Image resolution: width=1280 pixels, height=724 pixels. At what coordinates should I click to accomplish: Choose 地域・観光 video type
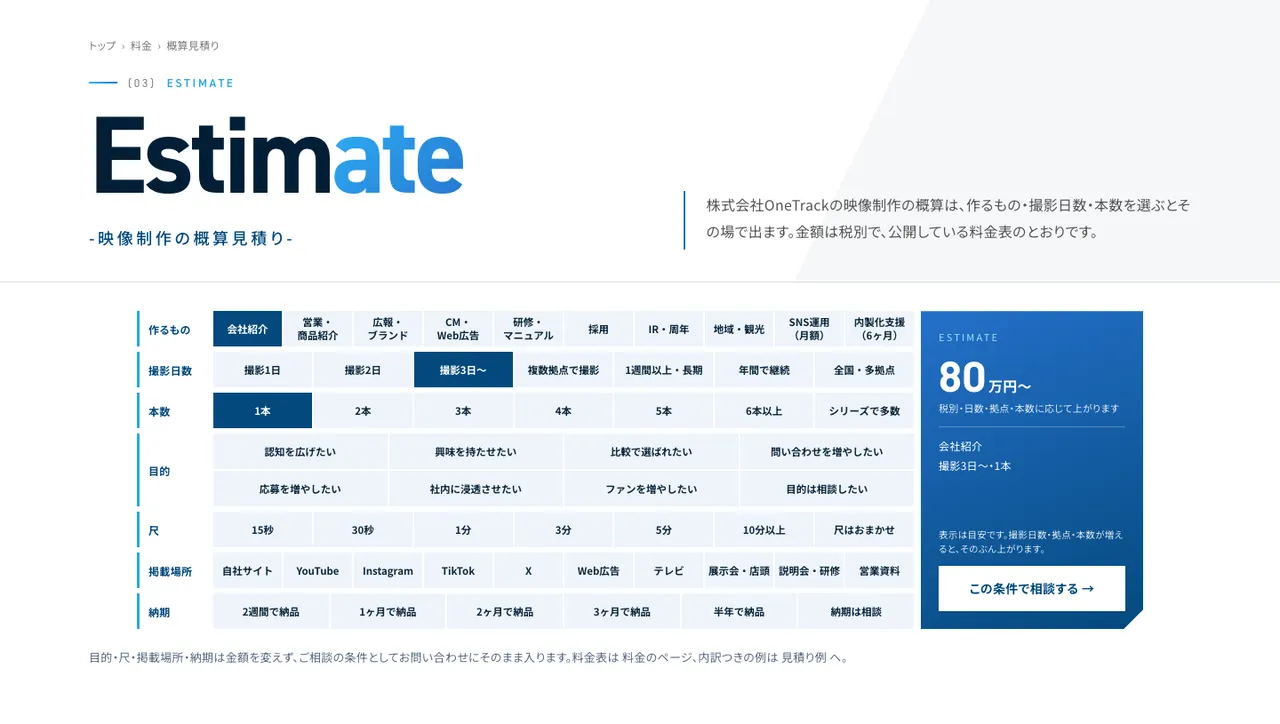click(x=739, y=329)
